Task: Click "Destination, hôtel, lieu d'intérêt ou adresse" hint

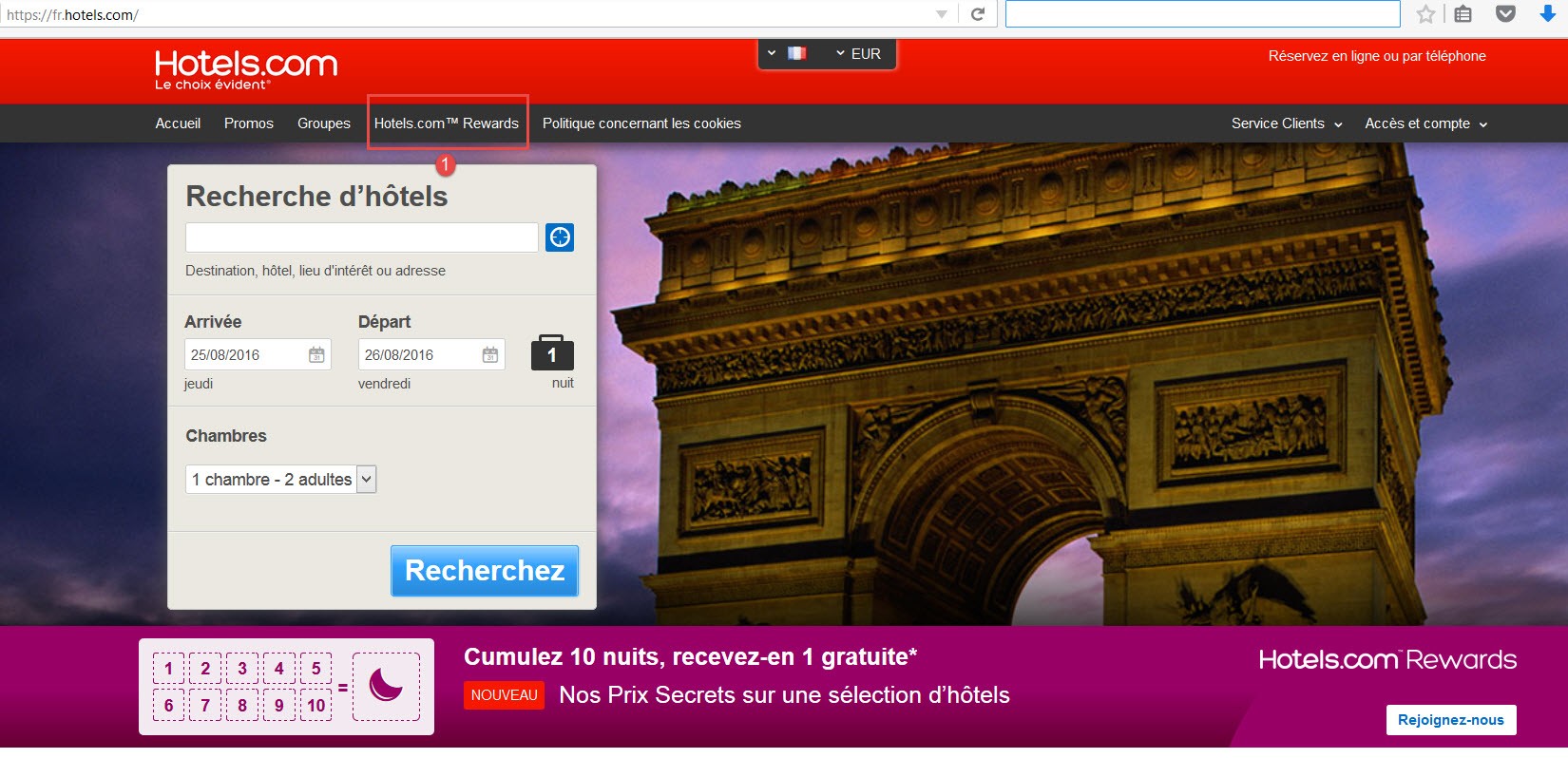Action: pos(316,271)
